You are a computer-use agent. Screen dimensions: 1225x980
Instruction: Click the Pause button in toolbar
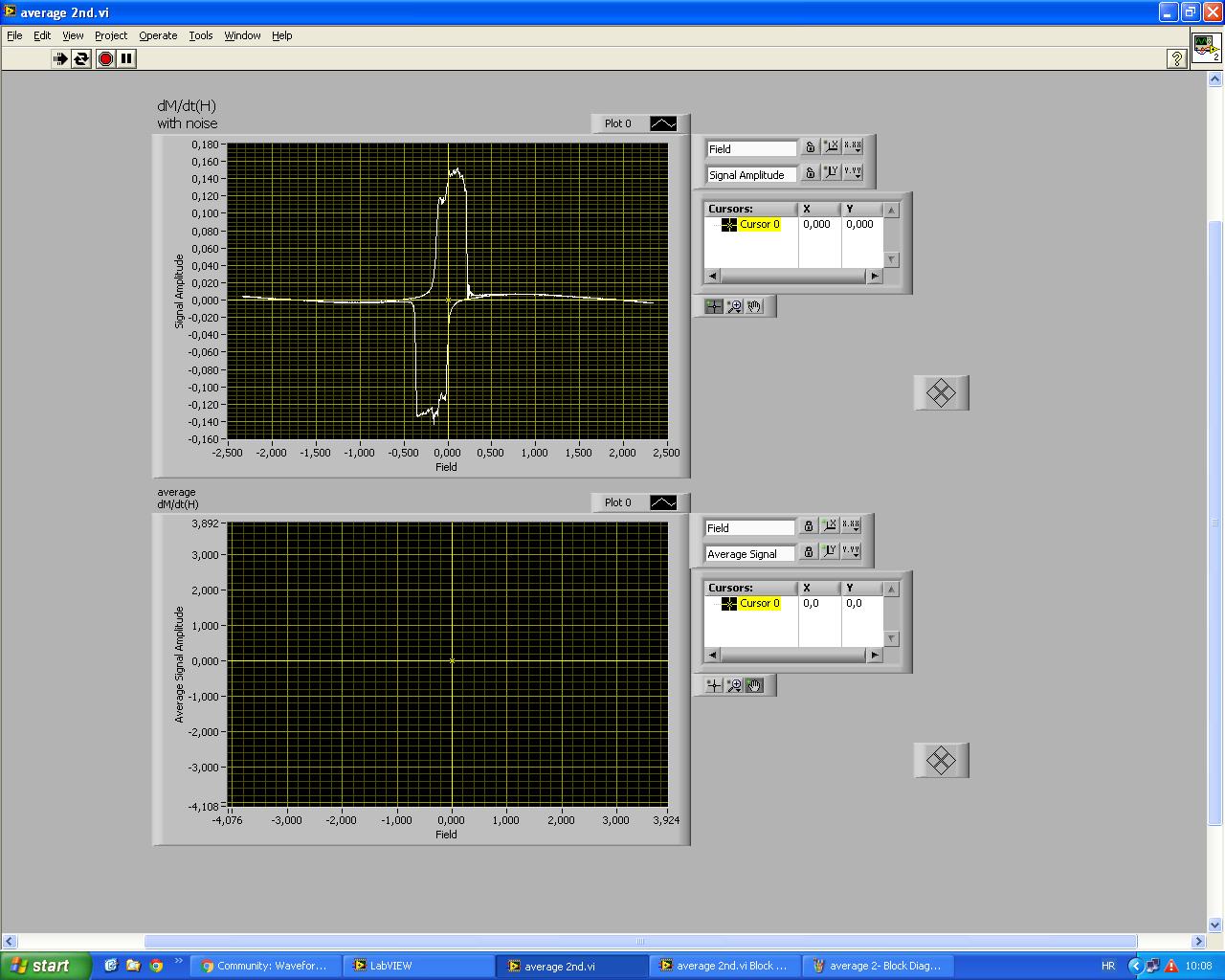tap(126, 58)
